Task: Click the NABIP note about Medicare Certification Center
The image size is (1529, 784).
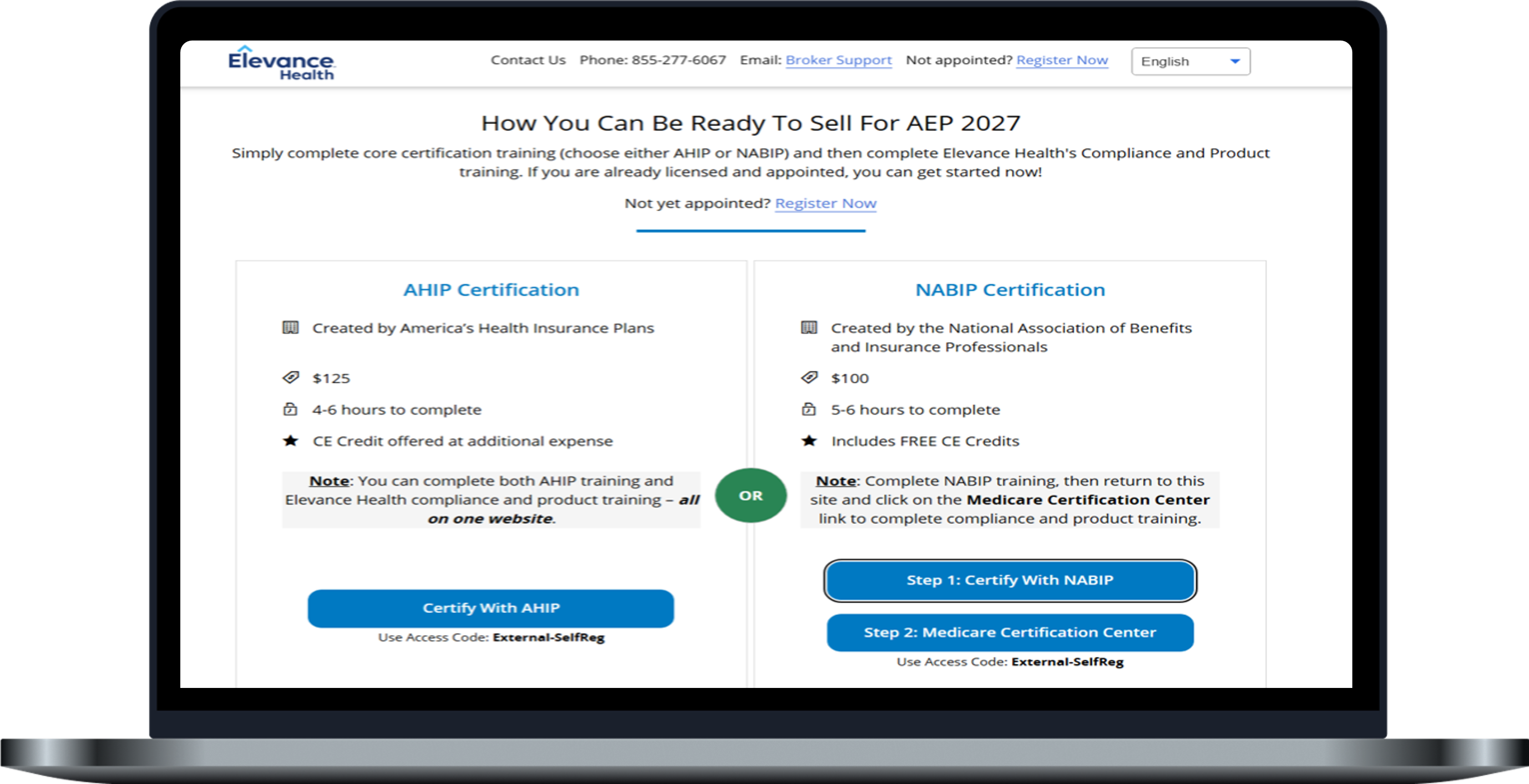Action: [x=1009, y=500]
